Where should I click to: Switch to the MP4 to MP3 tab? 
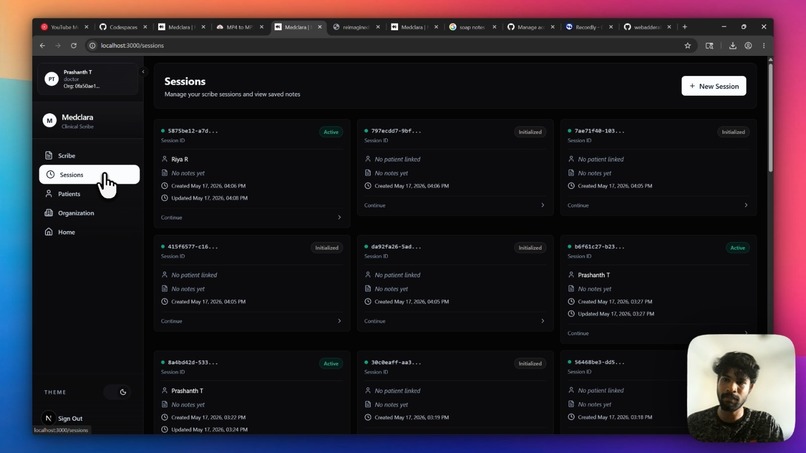tap(239, 27)
